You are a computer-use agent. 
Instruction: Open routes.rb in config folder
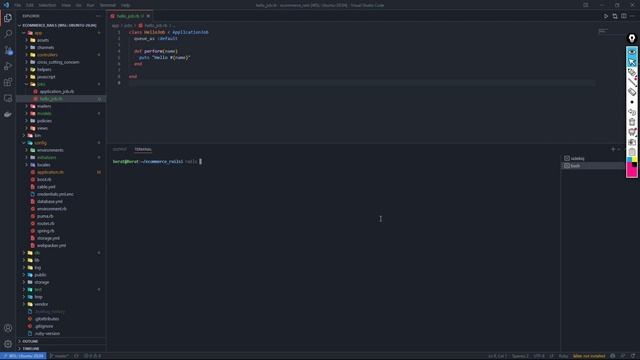pyautogui.click(x=45, y=224)
